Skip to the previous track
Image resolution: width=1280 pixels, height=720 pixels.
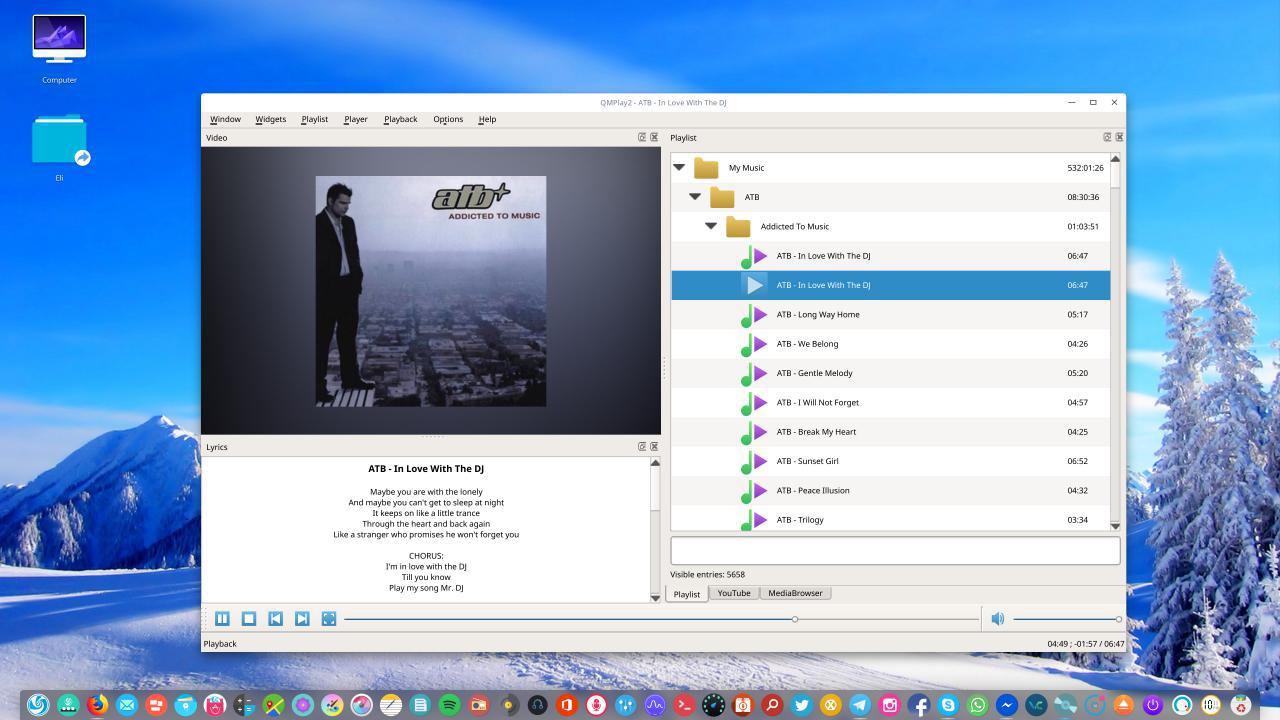(x=275, y=619)
